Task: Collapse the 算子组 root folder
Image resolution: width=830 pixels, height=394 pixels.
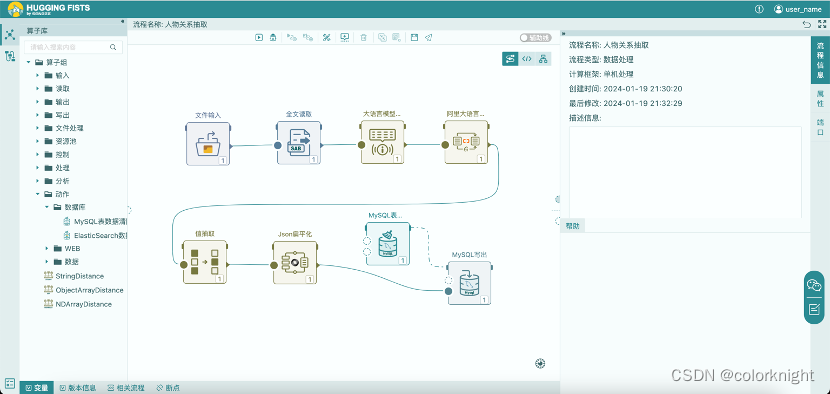Action: [28, 62]
